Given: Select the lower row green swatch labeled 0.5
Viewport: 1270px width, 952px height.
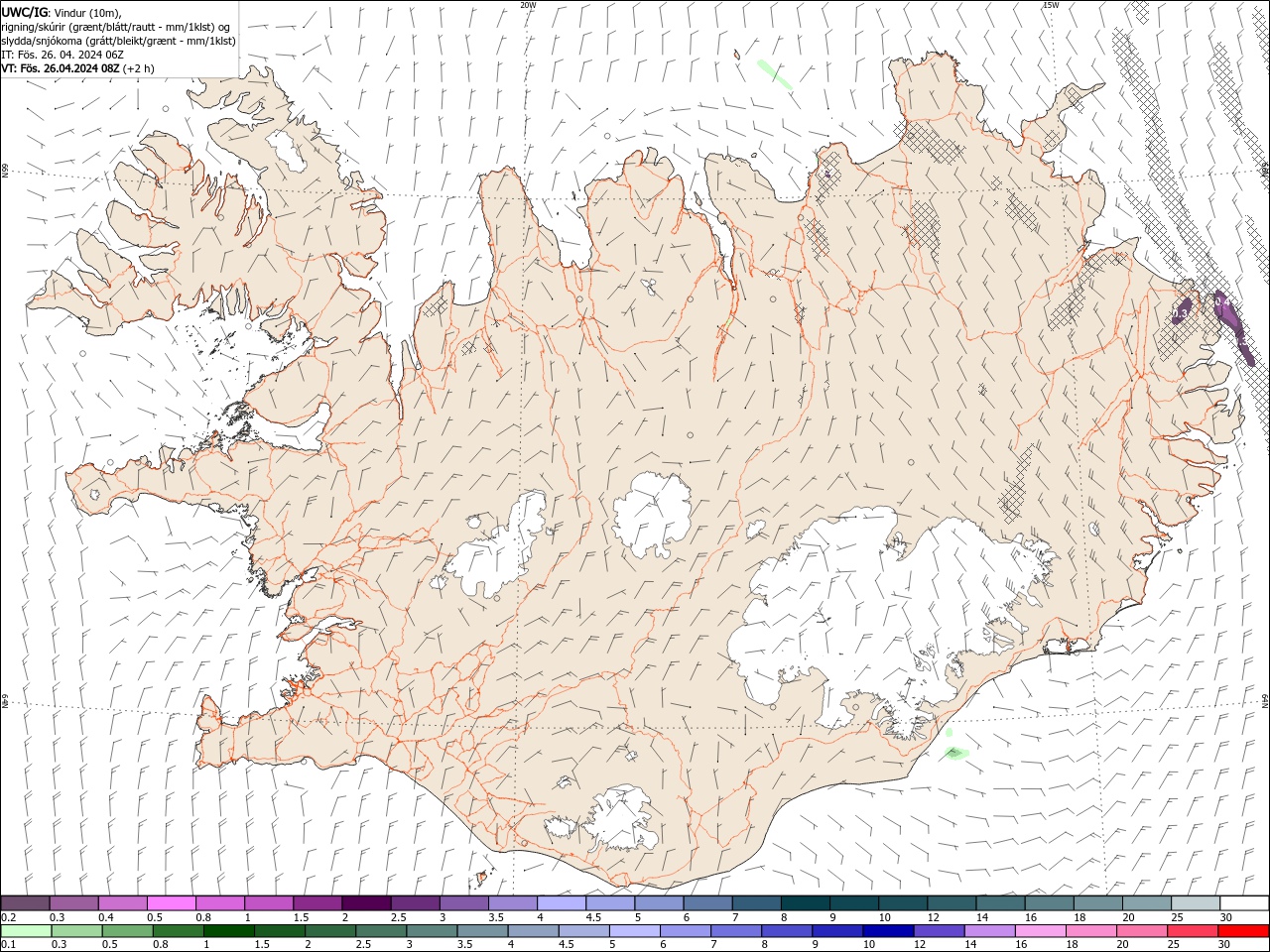Looking at the screenshot, I should pyautogui.click(x=127, y=931).
